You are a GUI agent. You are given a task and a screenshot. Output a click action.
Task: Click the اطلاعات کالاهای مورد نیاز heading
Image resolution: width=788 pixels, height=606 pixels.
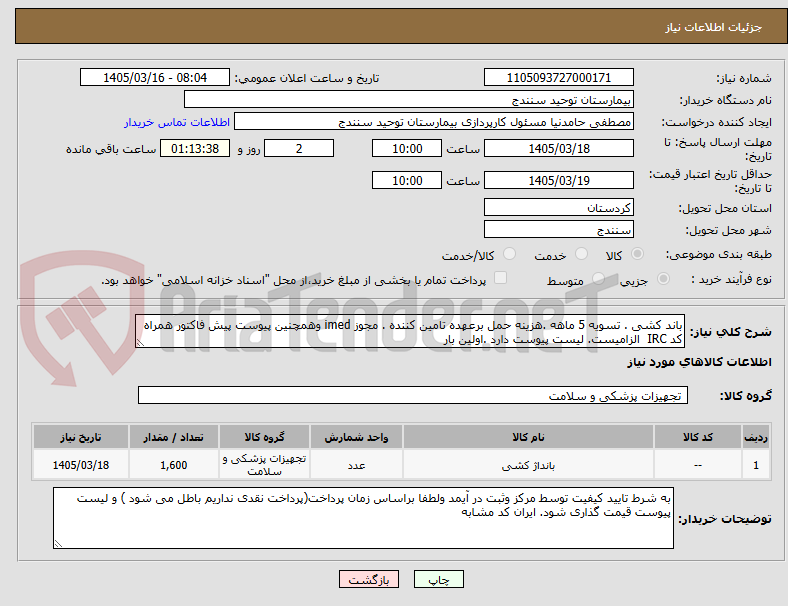coord(699,362)
